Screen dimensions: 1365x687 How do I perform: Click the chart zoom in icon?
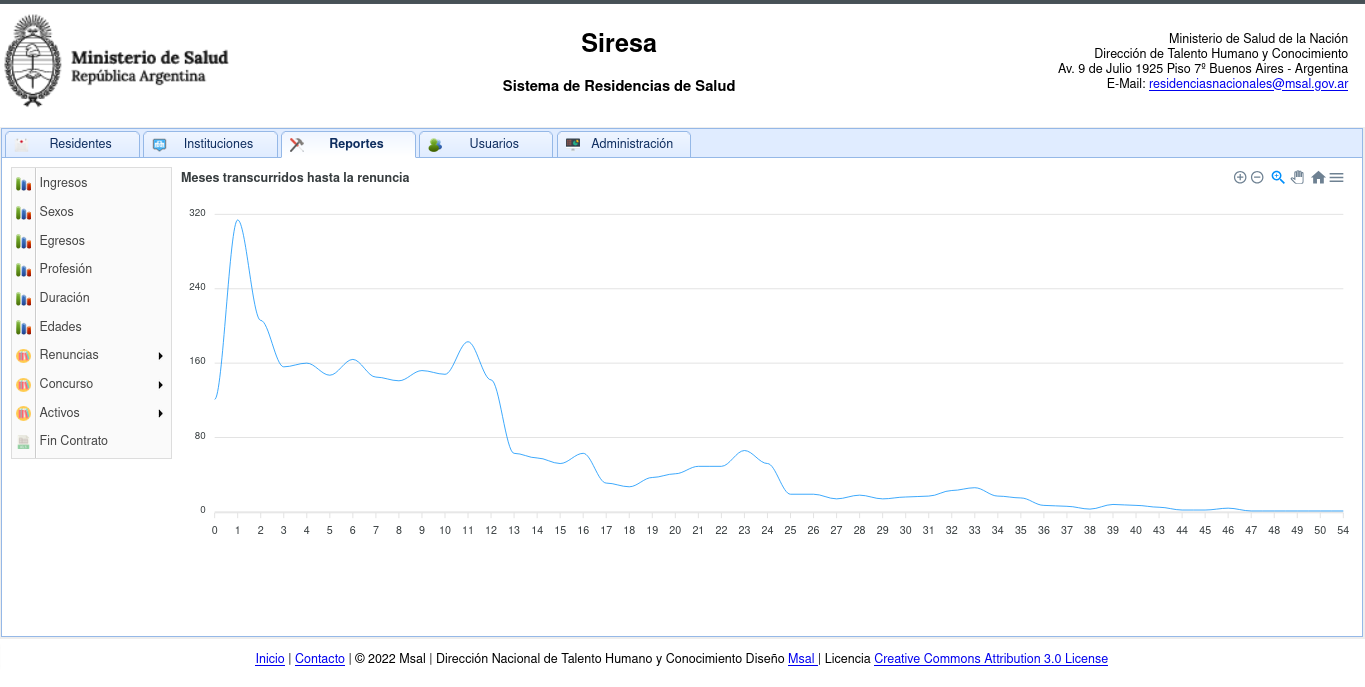[x=1240, y=178]
